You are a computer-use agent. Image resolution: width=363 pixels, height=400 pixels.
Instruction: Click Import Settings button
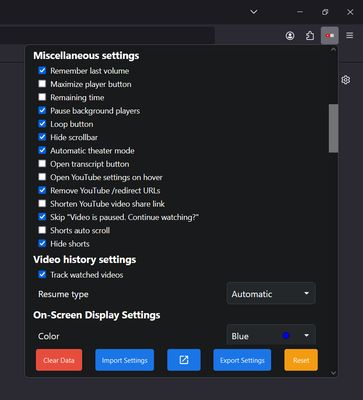click(x=125, y=360)
